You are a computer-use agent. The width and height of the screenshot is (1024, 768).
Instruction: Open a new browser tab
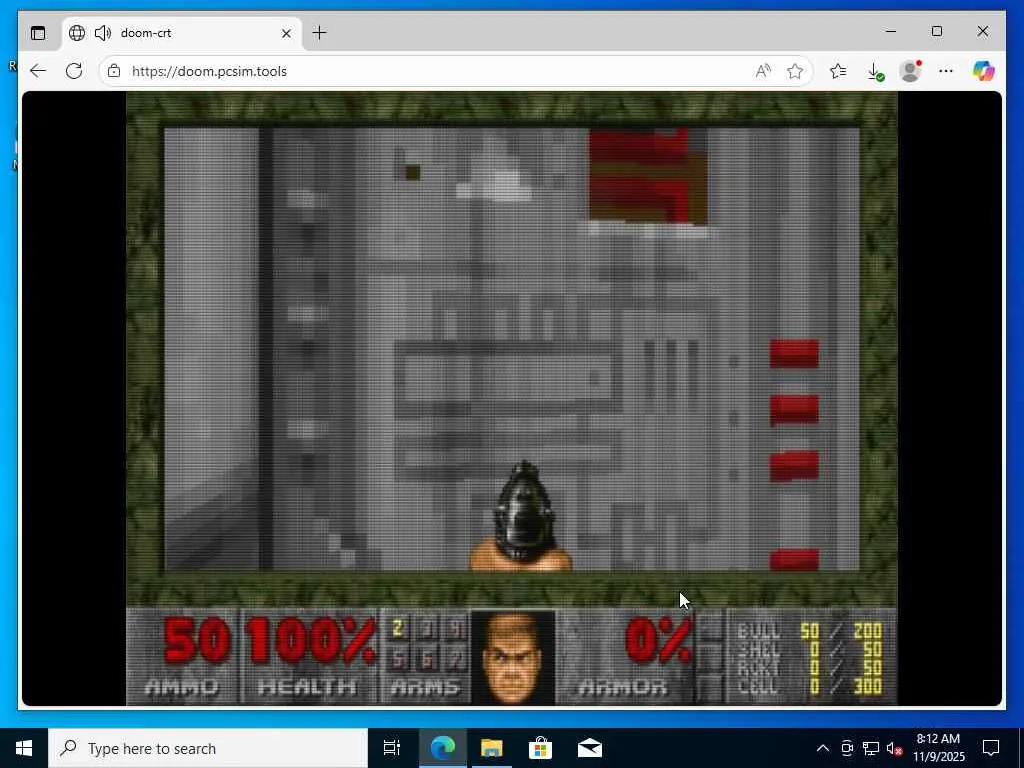click(x=319, y=33)
